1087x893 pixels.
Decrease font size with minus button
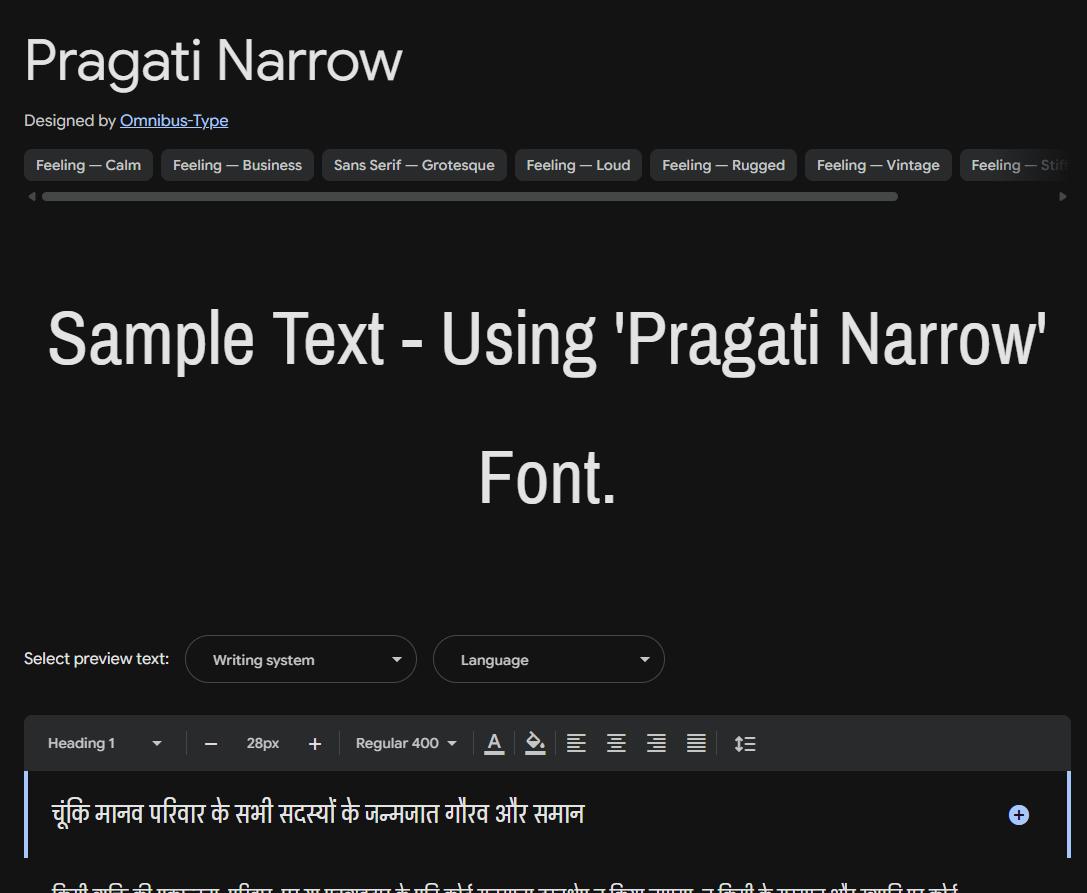coord(211,744)
